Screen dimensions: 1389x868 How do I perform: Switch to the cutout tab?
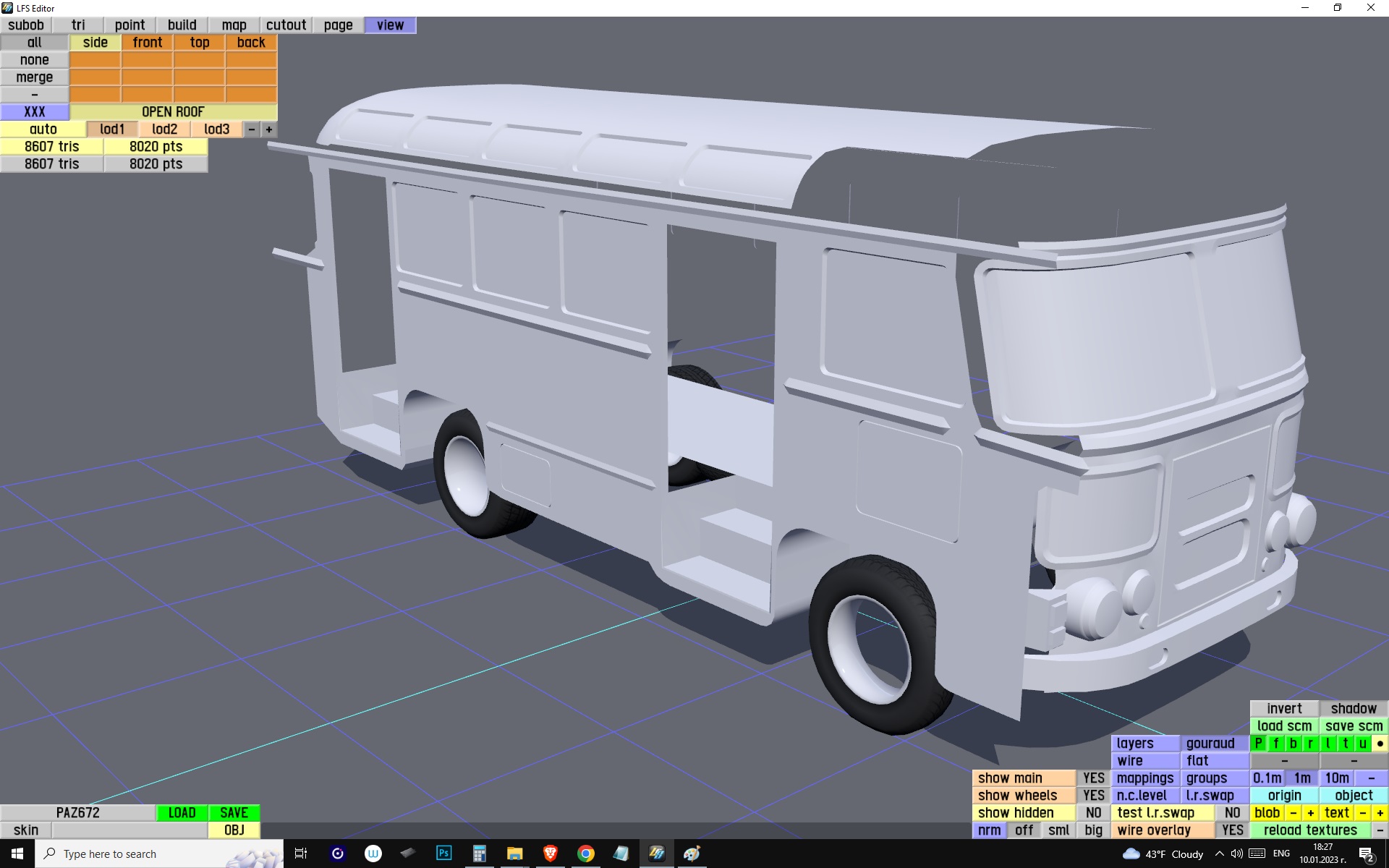pyautogui.click(x=286, y=25)
